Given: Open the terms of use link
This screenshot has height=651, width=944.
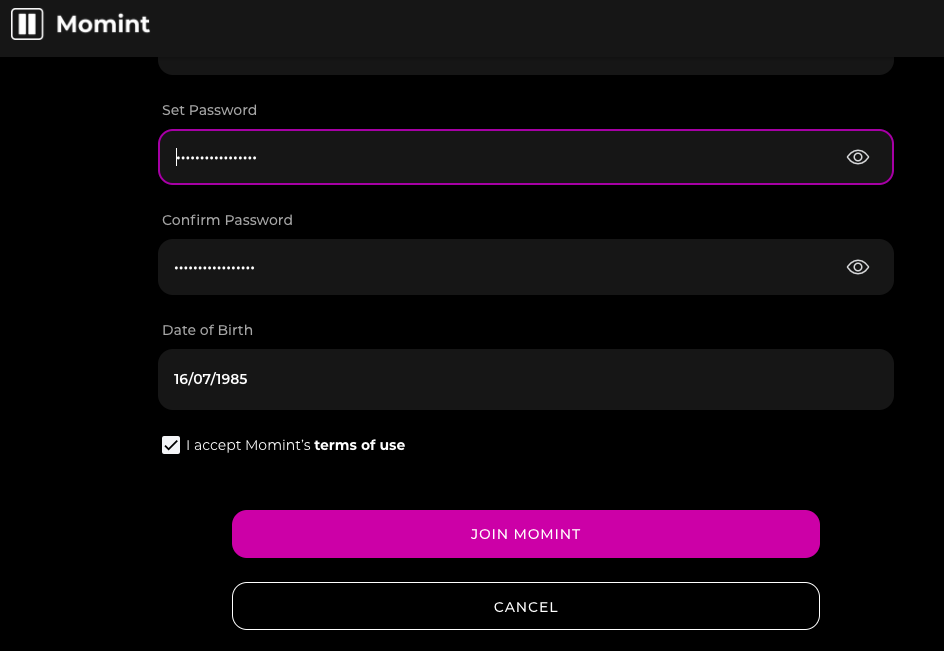Looking at the screenshot, I should click(x=359, y=445).
